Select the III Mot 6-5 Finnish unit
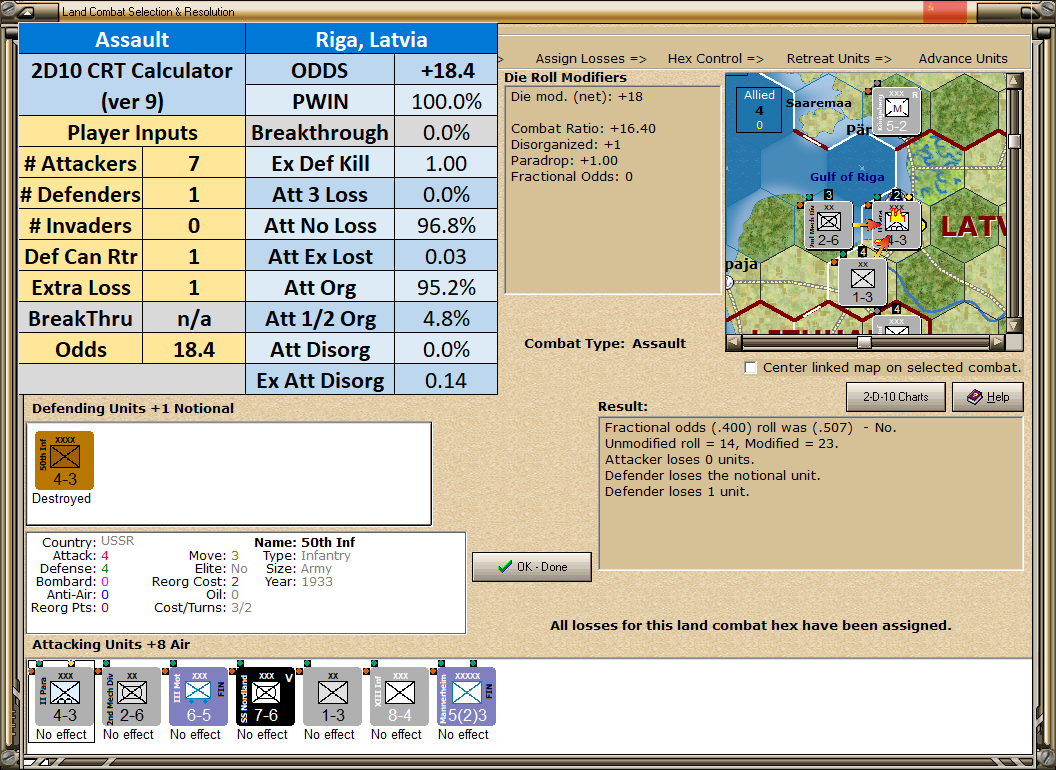The width and height of the screenshot is (1056, 770). point(198,697)
